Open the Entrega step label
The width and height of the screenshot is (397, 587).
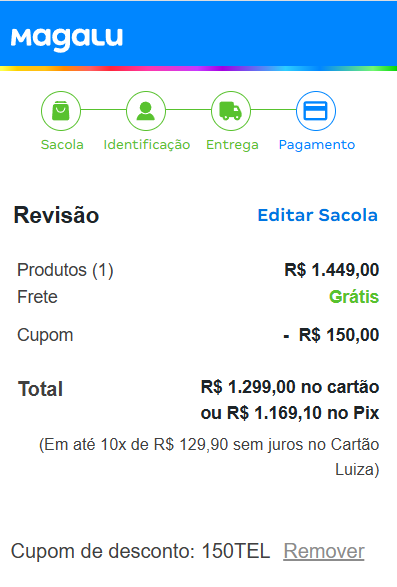[232, 145]
